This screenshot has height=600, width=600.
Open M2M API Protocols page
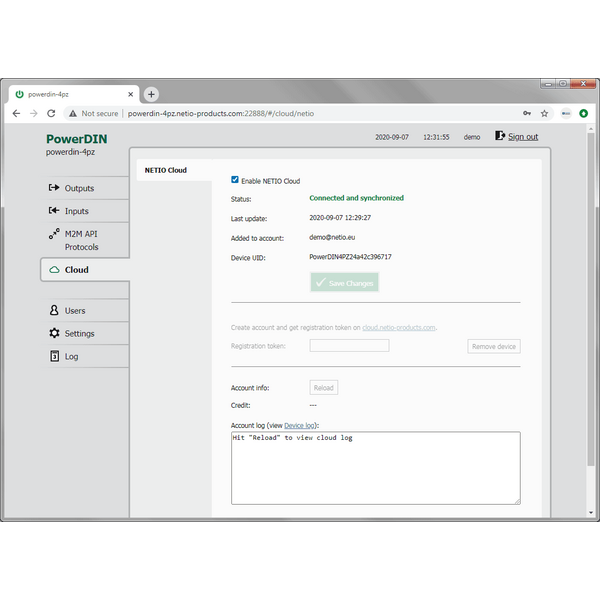tap(80, 240)
